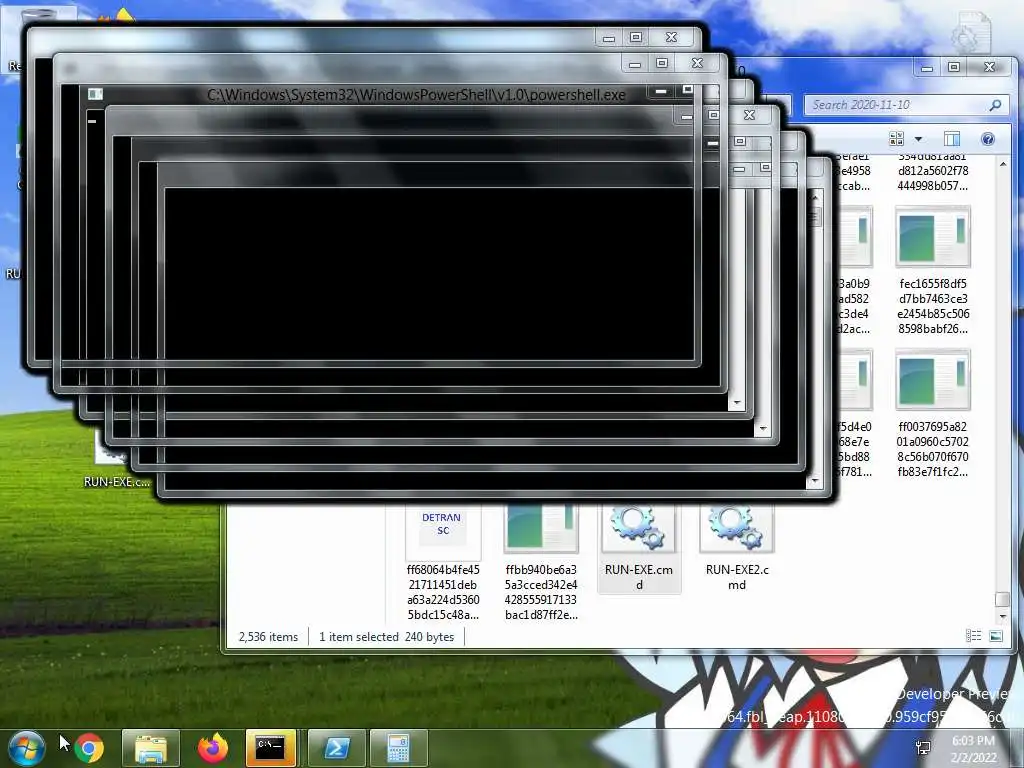The image size is (1024, 768).
Task: Open the Windows Start menu orb
Action: pos(27,748)
